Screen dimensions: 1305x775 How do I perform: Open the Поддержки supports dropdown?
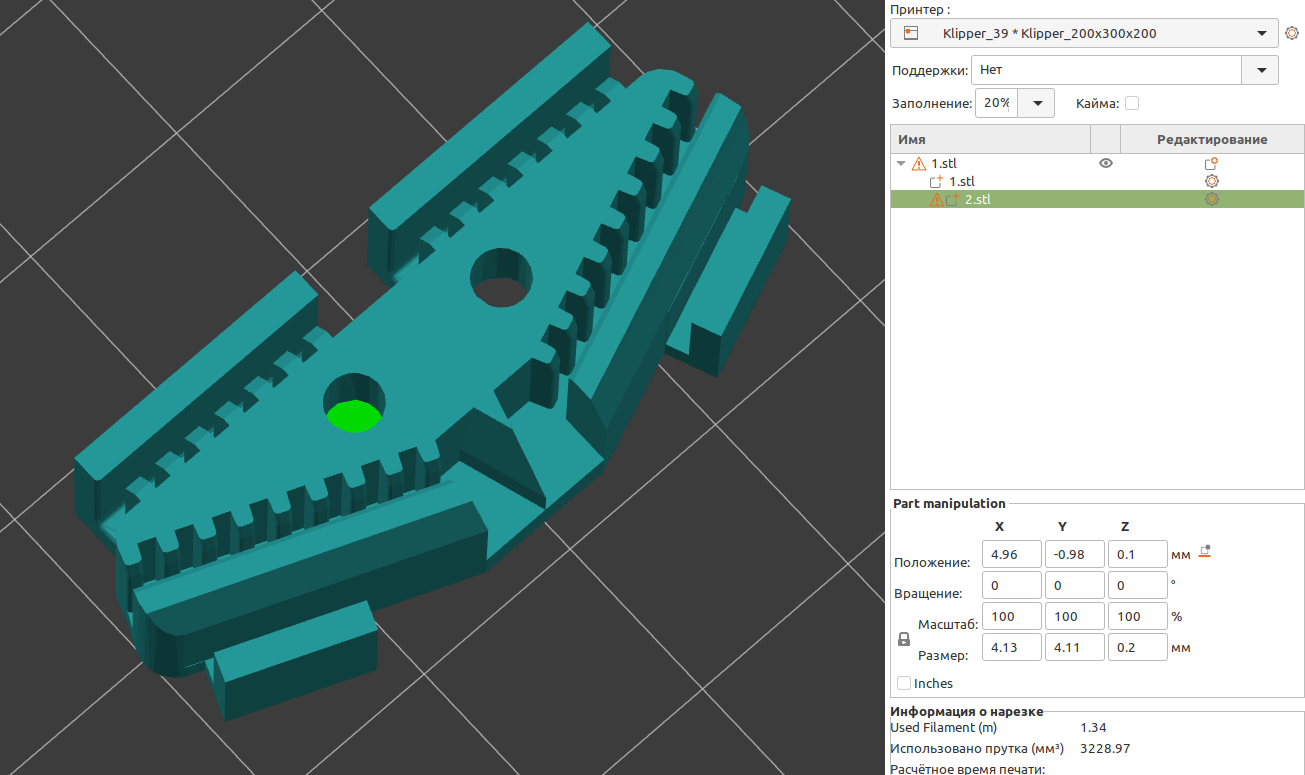click(x=1259, y=70)
